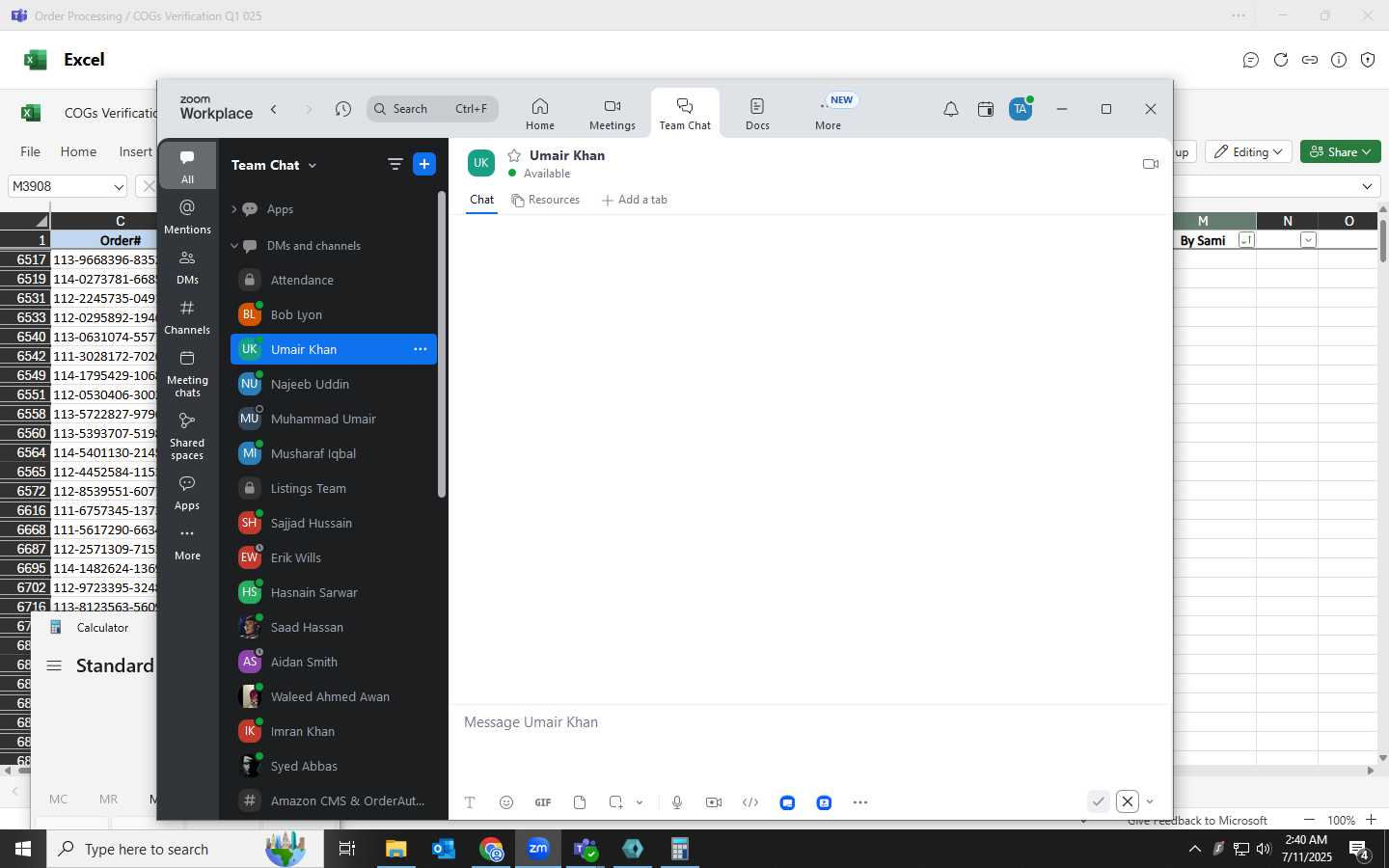This screenshot has height=868, width=1389.
Task: Collapse DMs and channels section
Action: click(234, 246)
